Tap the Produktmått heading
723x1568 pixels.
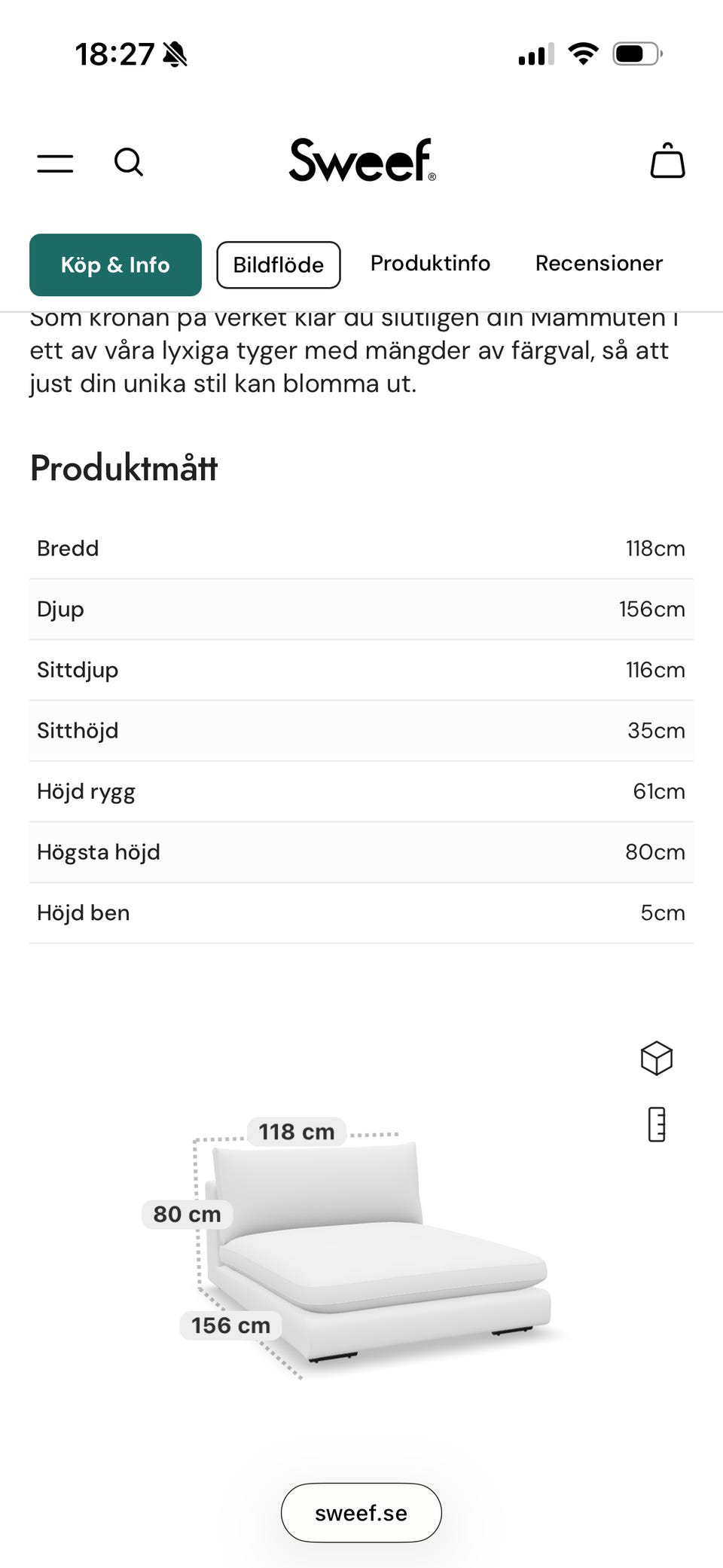[x=124, y=468]
